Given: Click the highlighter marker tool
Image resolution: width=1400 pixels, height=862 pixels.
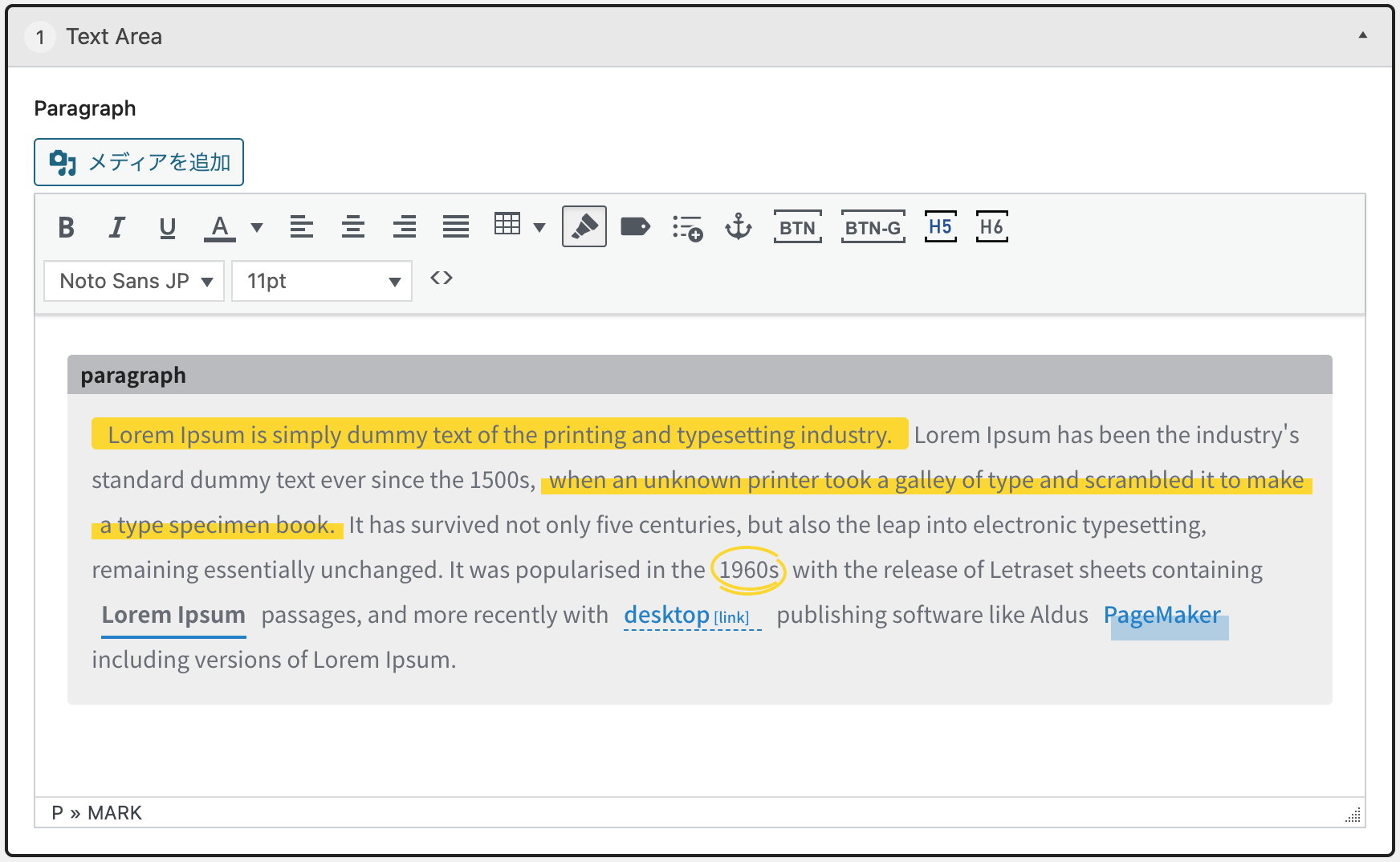Looking at the screenshot, I should [584, 227].
